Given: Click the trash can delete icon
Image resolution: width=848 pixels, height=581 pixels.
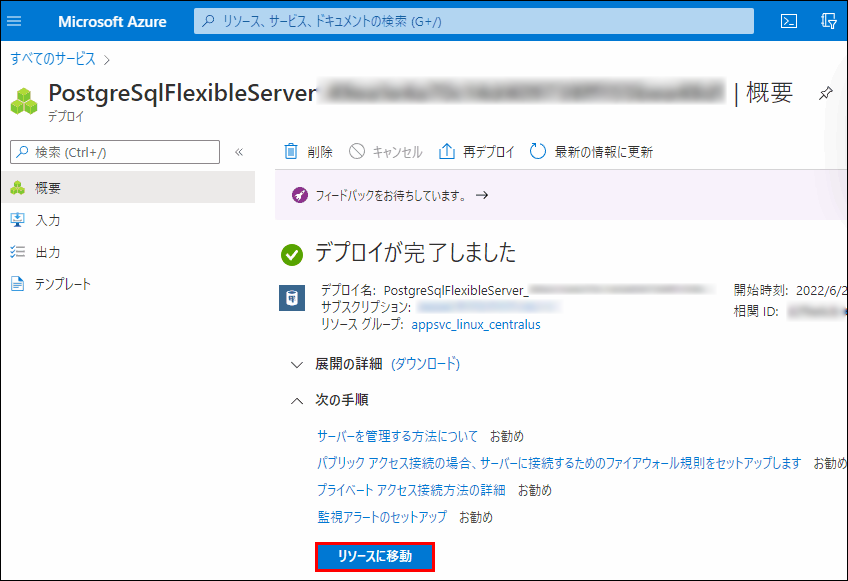Looking at the screenshot, I should point(291,151).
